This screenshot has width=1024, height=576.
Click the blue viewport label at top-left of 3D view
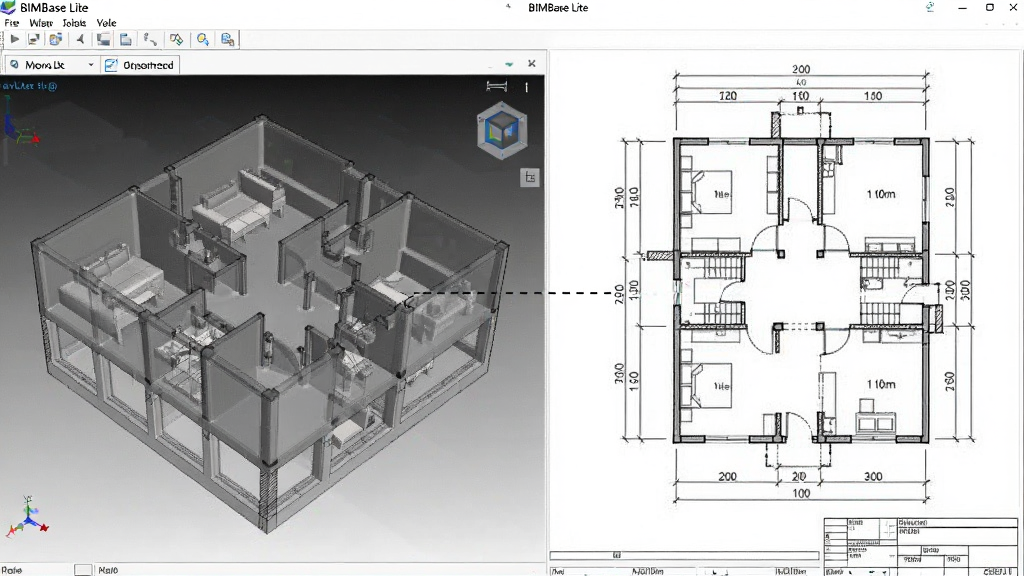[29, 86]
